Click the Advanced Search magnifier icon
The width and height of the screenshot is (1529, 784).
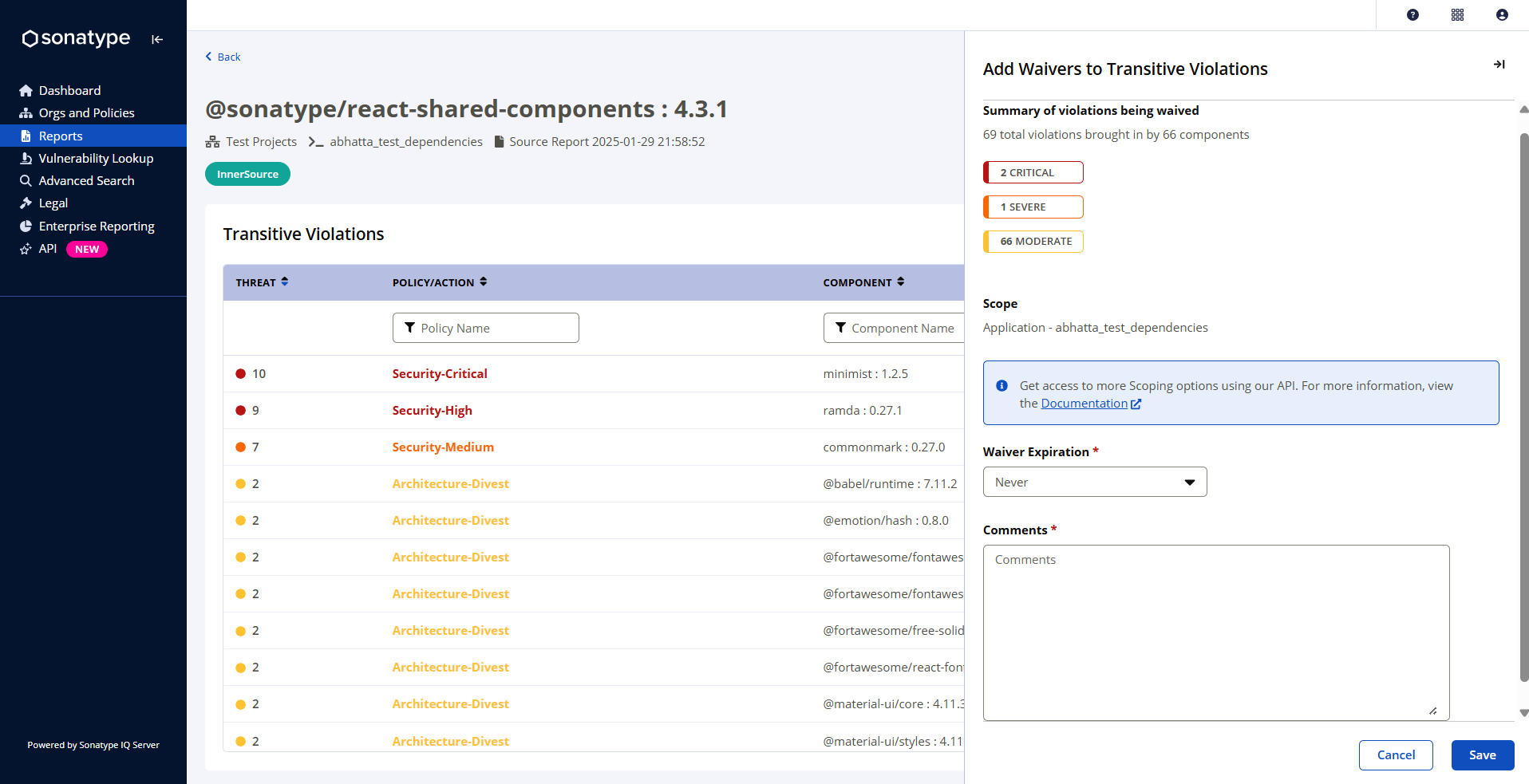[26, 181]
